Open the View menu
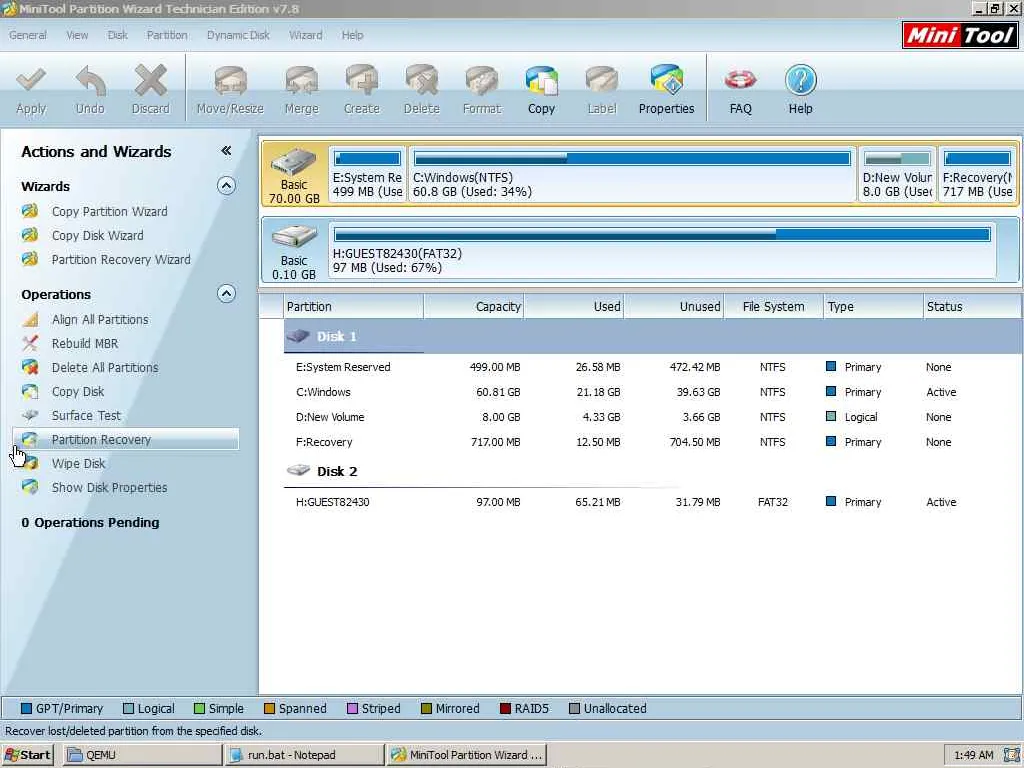Viewport: 1024px width, 768px height. (77, 35)
